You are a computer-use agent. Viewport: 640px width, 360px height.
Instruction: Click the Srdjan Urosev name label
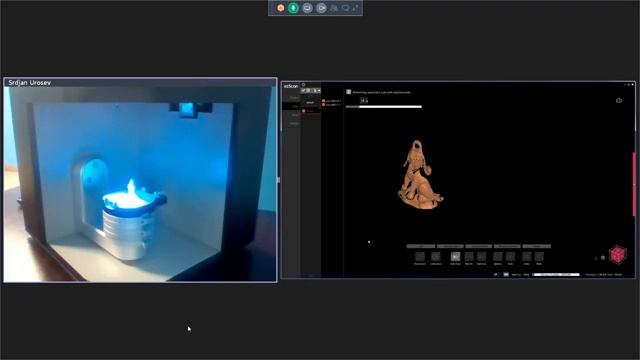(29, 82)
